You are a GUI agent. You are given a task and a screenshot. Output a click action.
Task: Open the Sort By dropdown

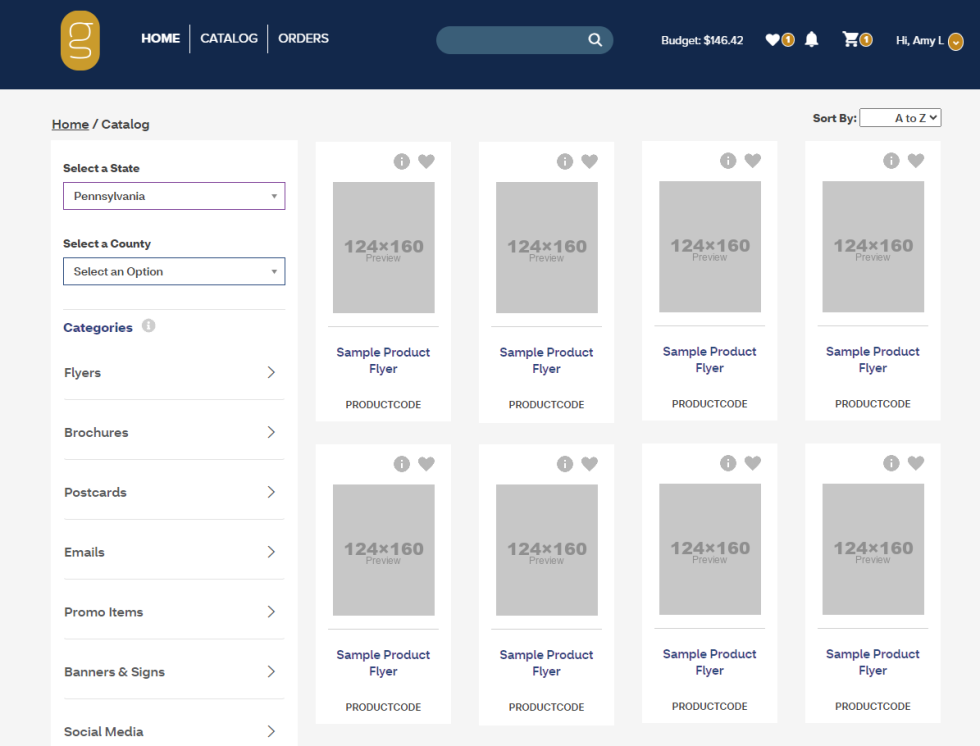pyautogui.click(x=900, y=118)
